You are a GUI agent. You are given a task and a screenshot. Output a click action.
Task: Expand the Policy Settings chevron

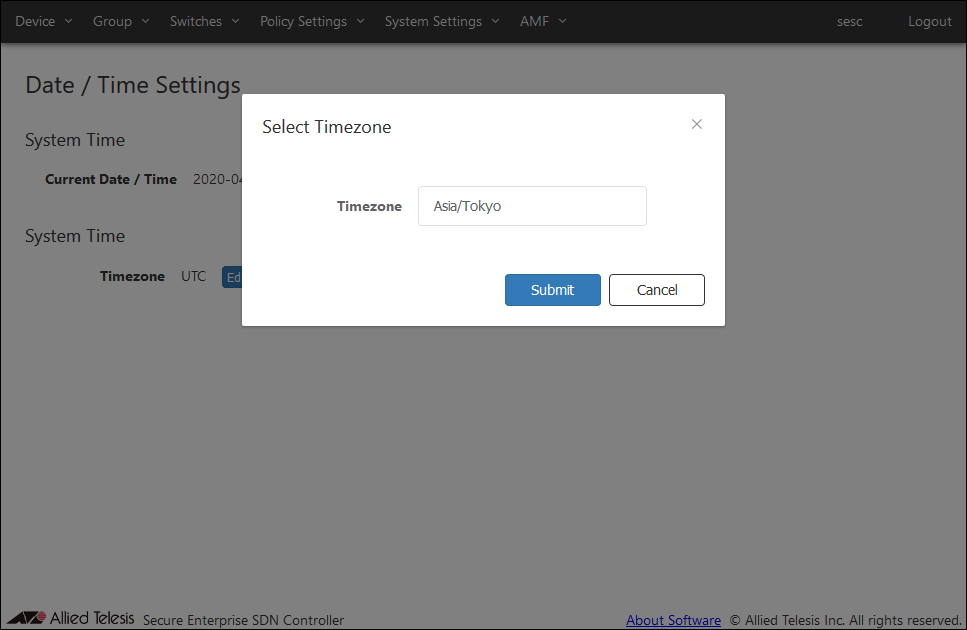[360, 21]
